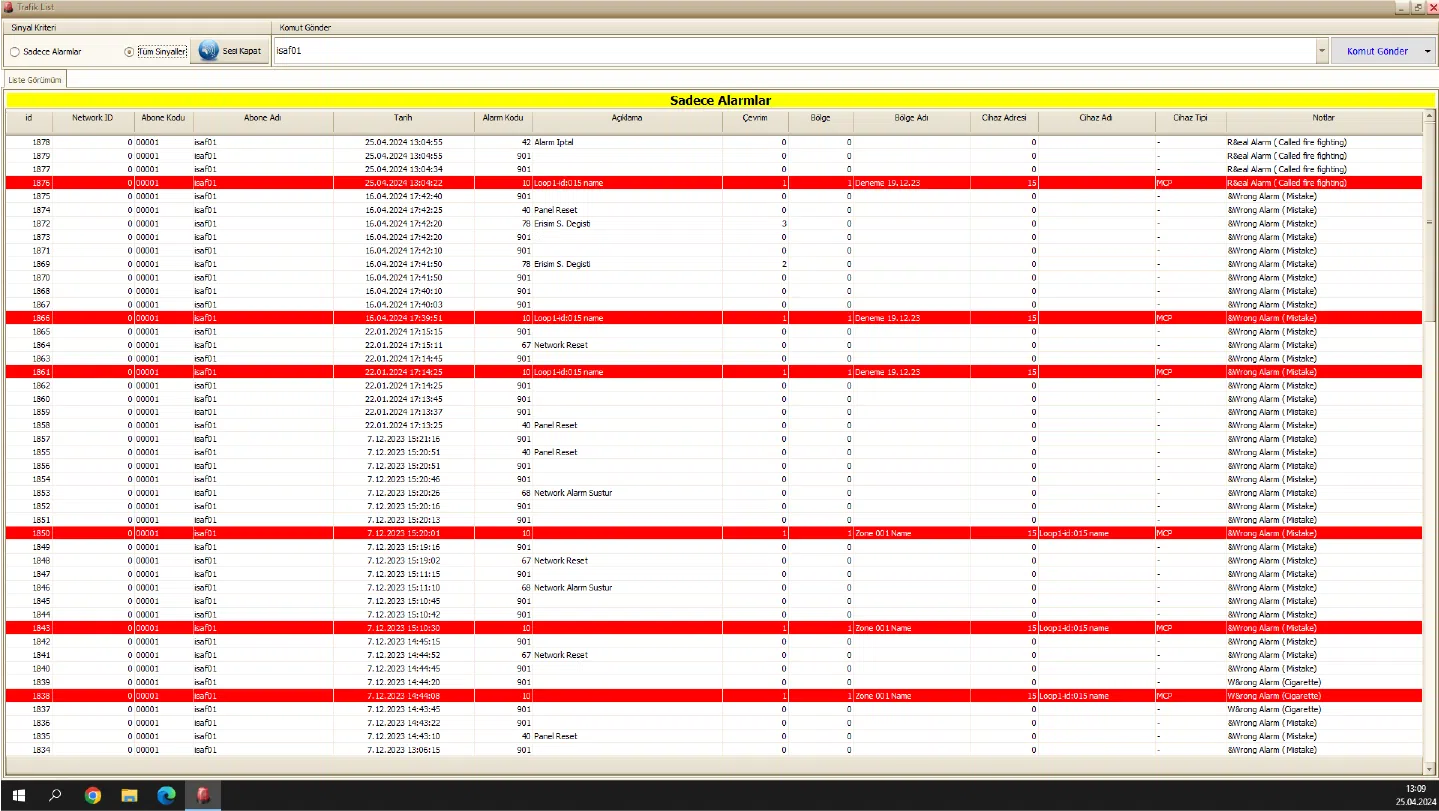Viewport: 1439px width, 811px height.
Task: Open taskbar search magnifier
Action: point(55,796)
